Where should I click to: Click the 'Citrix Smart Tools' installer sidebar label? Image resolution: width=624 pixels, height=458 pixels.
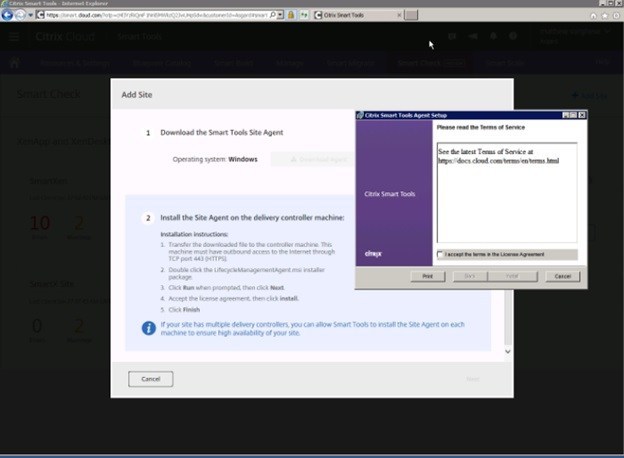pos(390,194)
